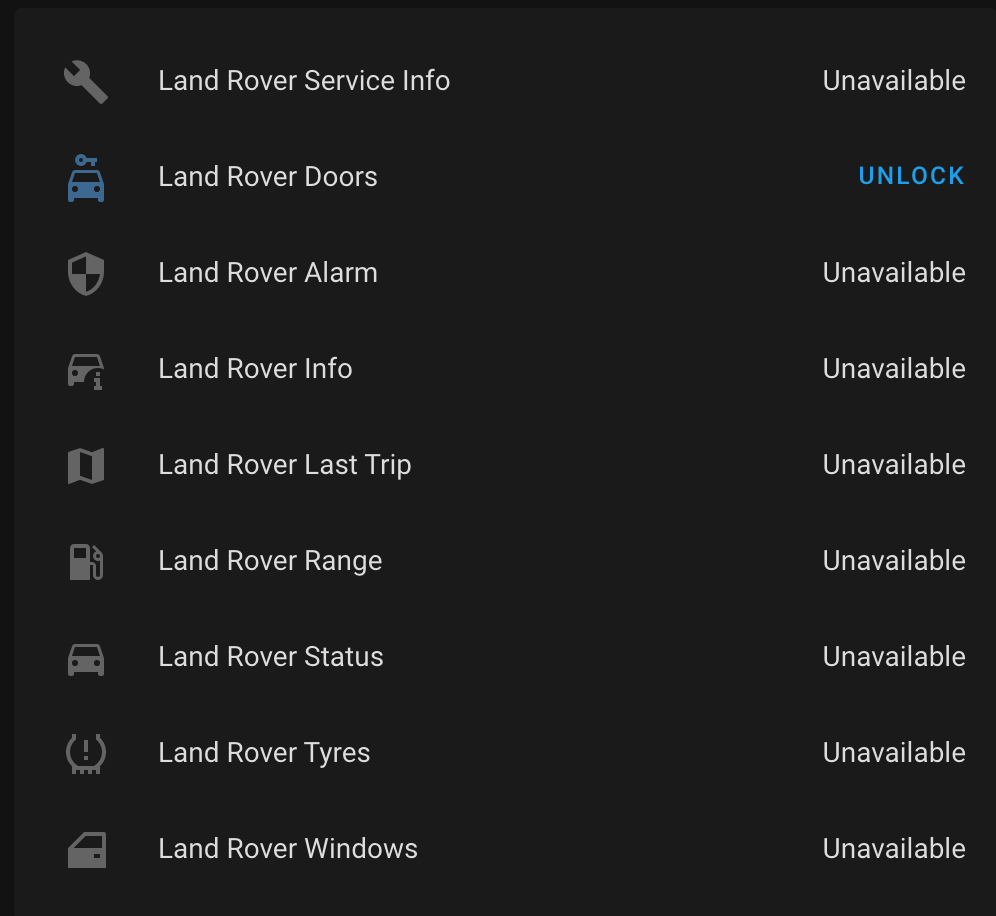Viewport: 996px width, 916px height.
Task: Open the Land Rover Windows entity
Action: (288, 848)
